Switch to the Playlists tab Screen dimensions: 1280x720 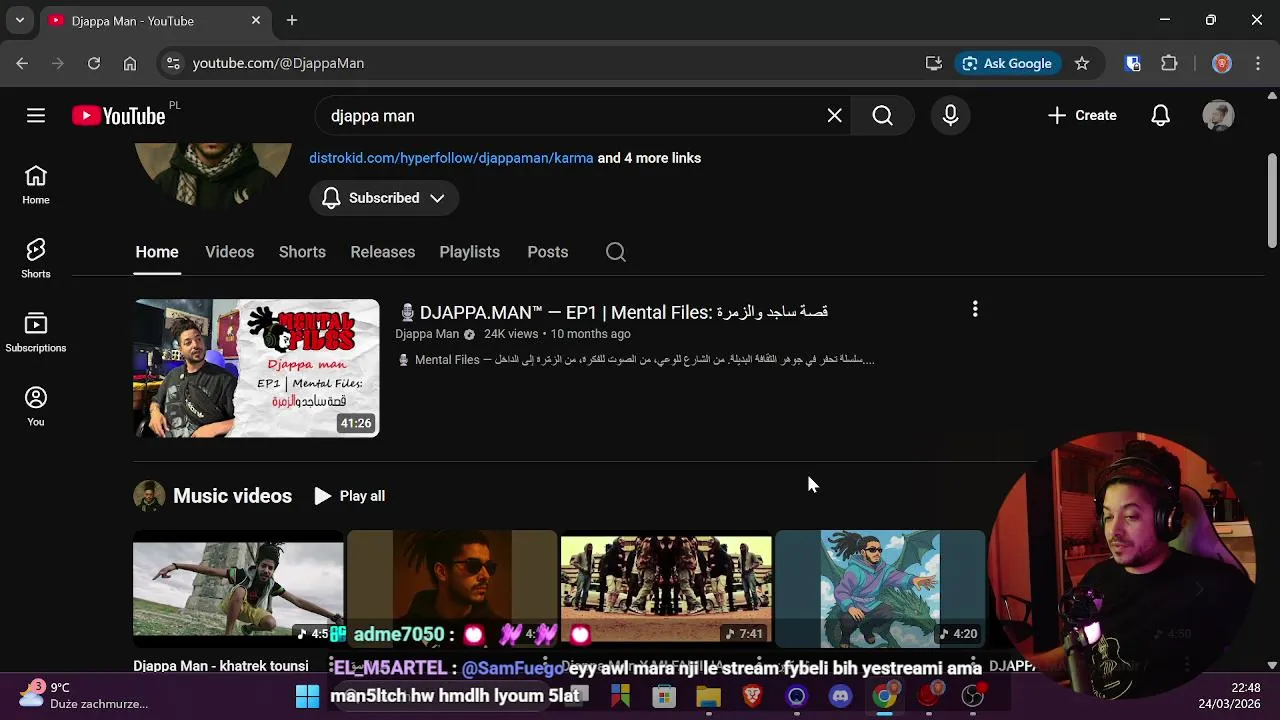tap(469, 252)
